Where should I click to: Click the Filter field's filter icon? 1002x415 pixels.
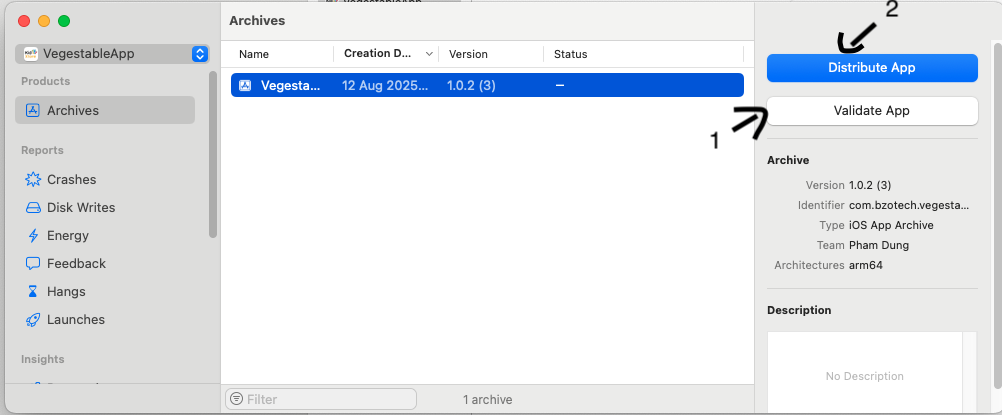click(x=236, y=399)
